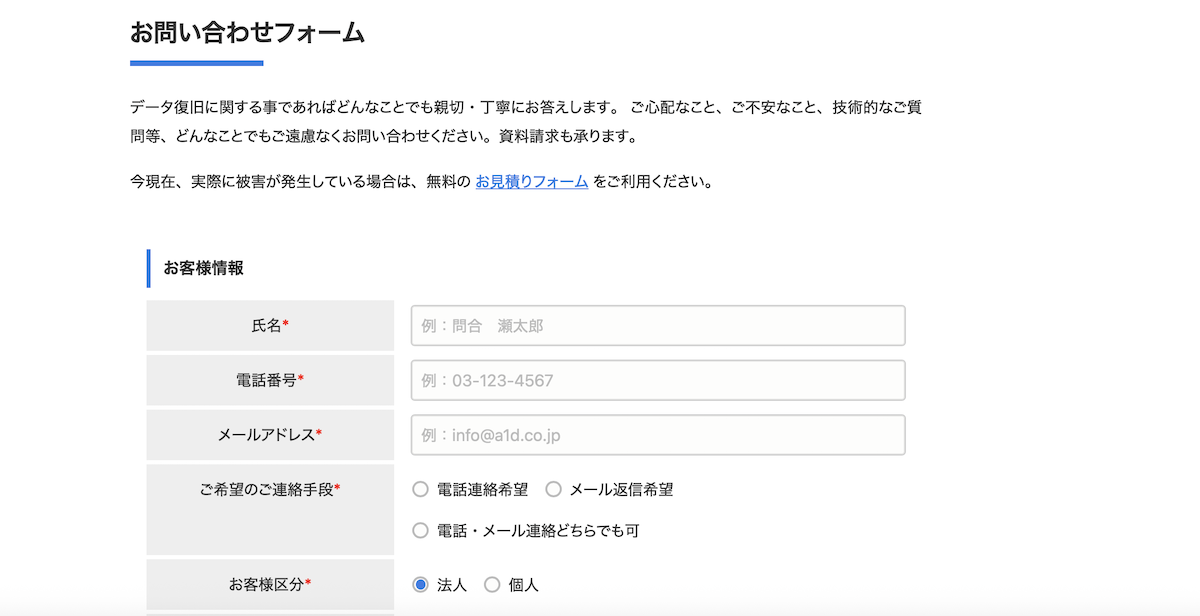Click the メールアドレス field label
1200x616 pixels.
(x=266, y=435)
